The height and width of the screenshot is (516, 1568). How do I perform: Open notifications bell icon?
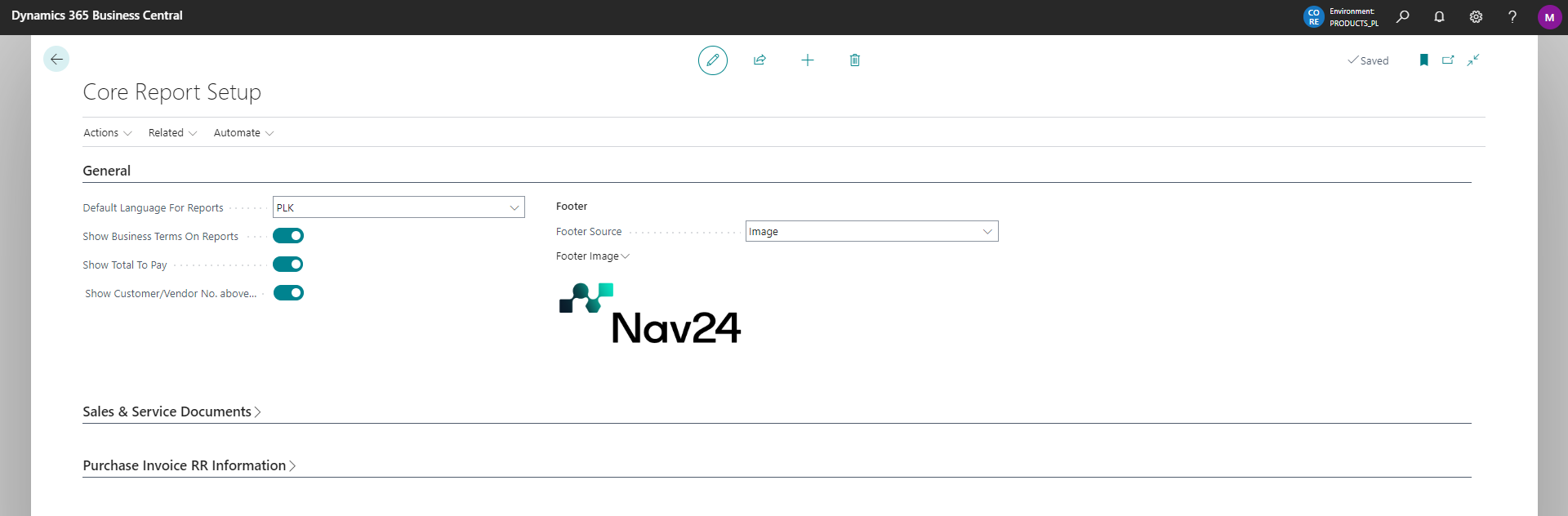1439,16
